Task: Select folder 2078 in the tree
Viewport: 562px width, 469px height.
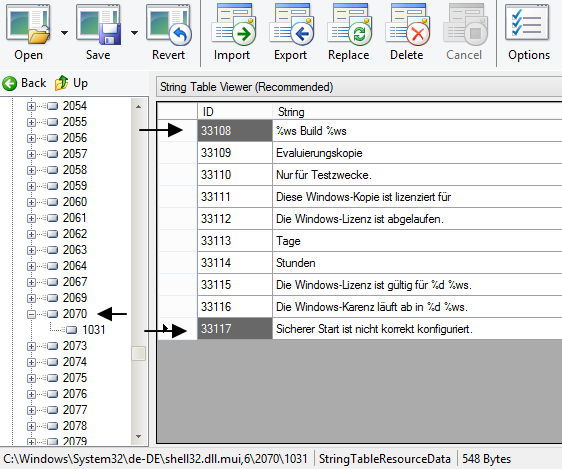Action: [x=67, y=426]
